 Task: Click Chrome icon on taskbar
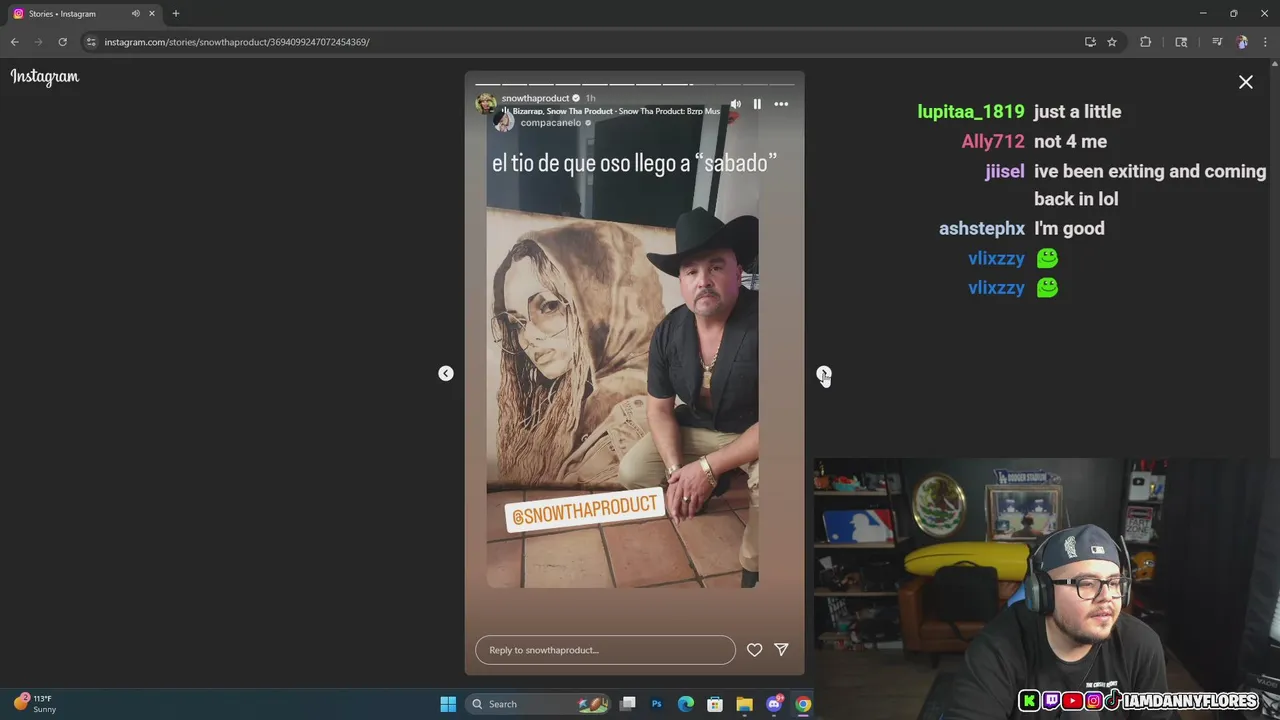coord(803,704)
